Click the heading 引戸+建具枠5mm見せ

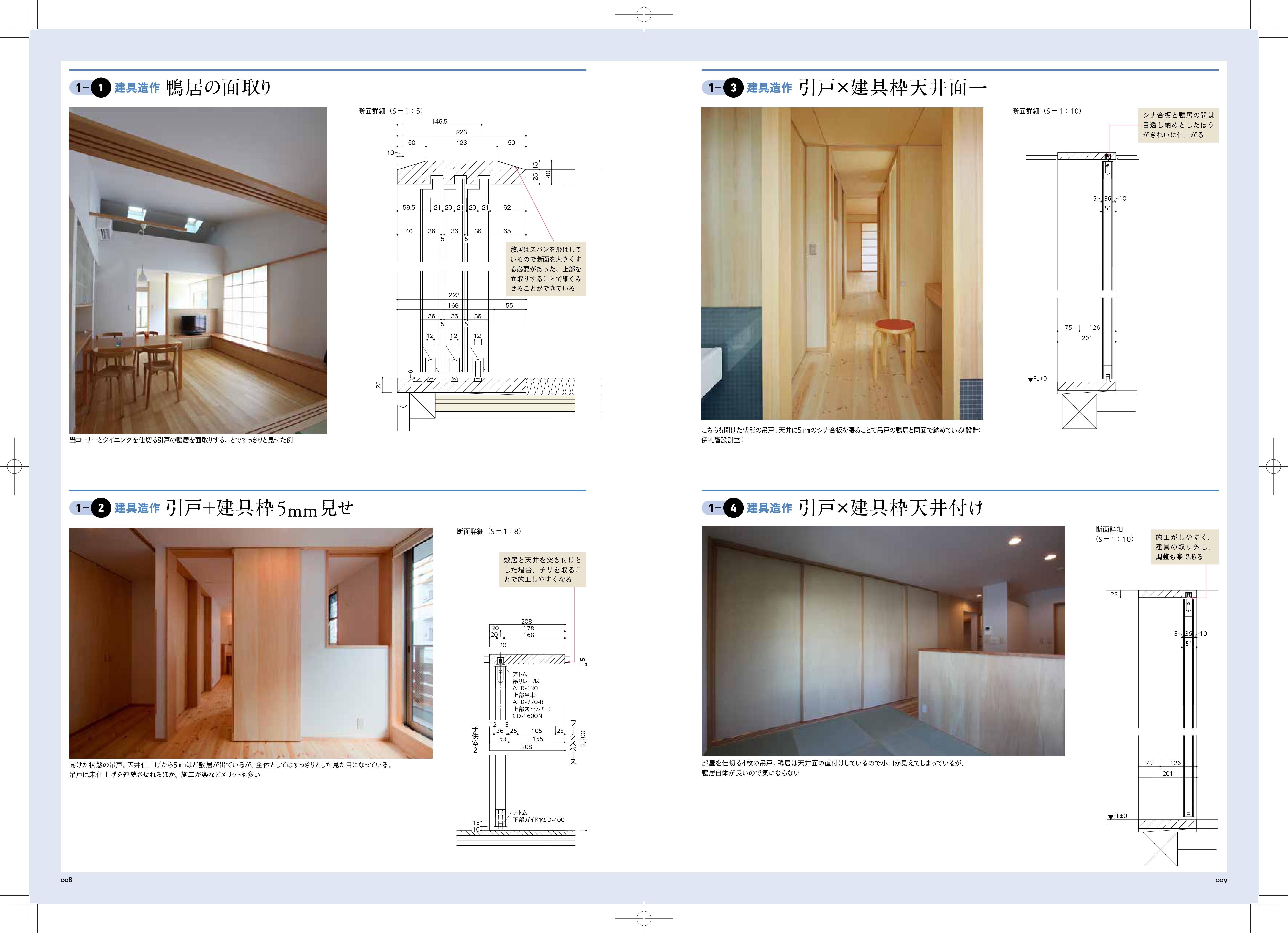[x=259, y=508]
